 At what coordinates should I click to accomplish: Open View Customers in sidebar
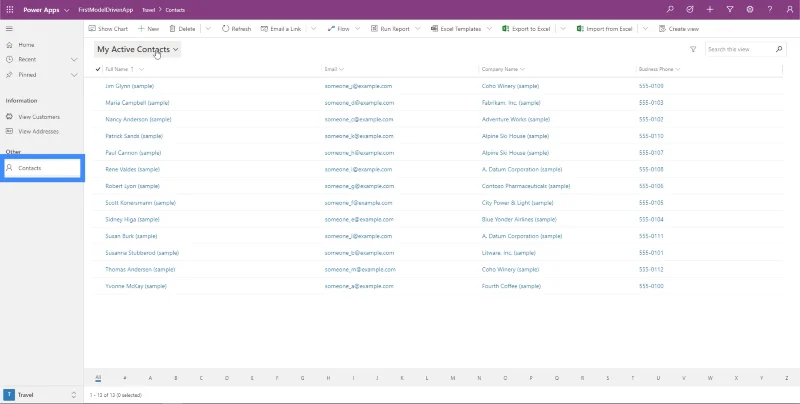(x=39, y=117)
